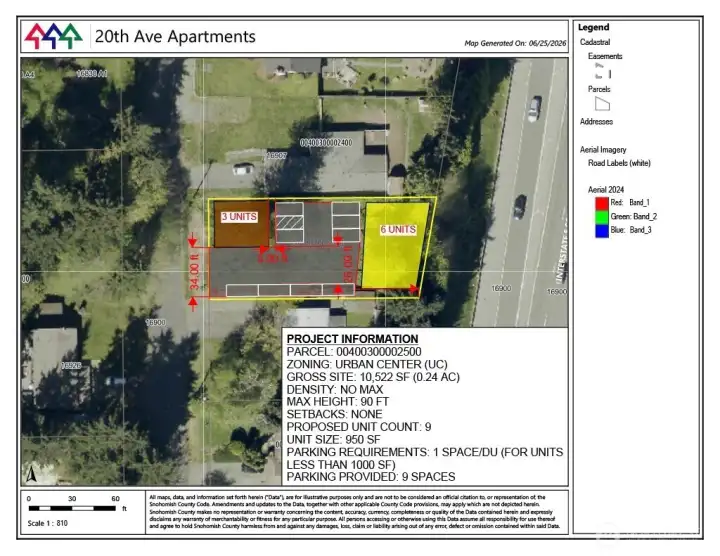Viewport: 720px width, 556px height.
Task: Click the scale bar graphic
Action: (72, 508)
